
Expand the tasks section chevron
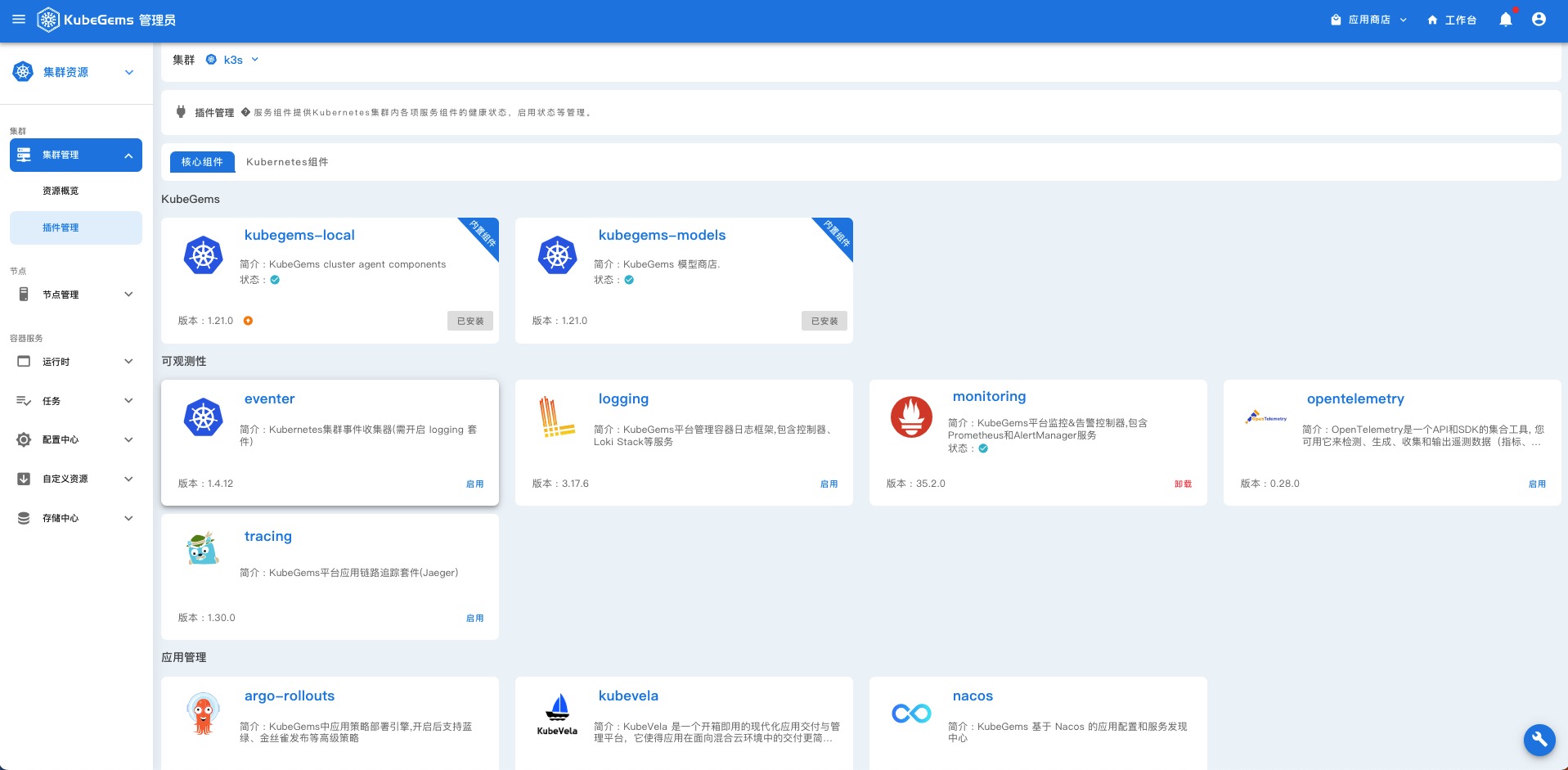(128, 401)
